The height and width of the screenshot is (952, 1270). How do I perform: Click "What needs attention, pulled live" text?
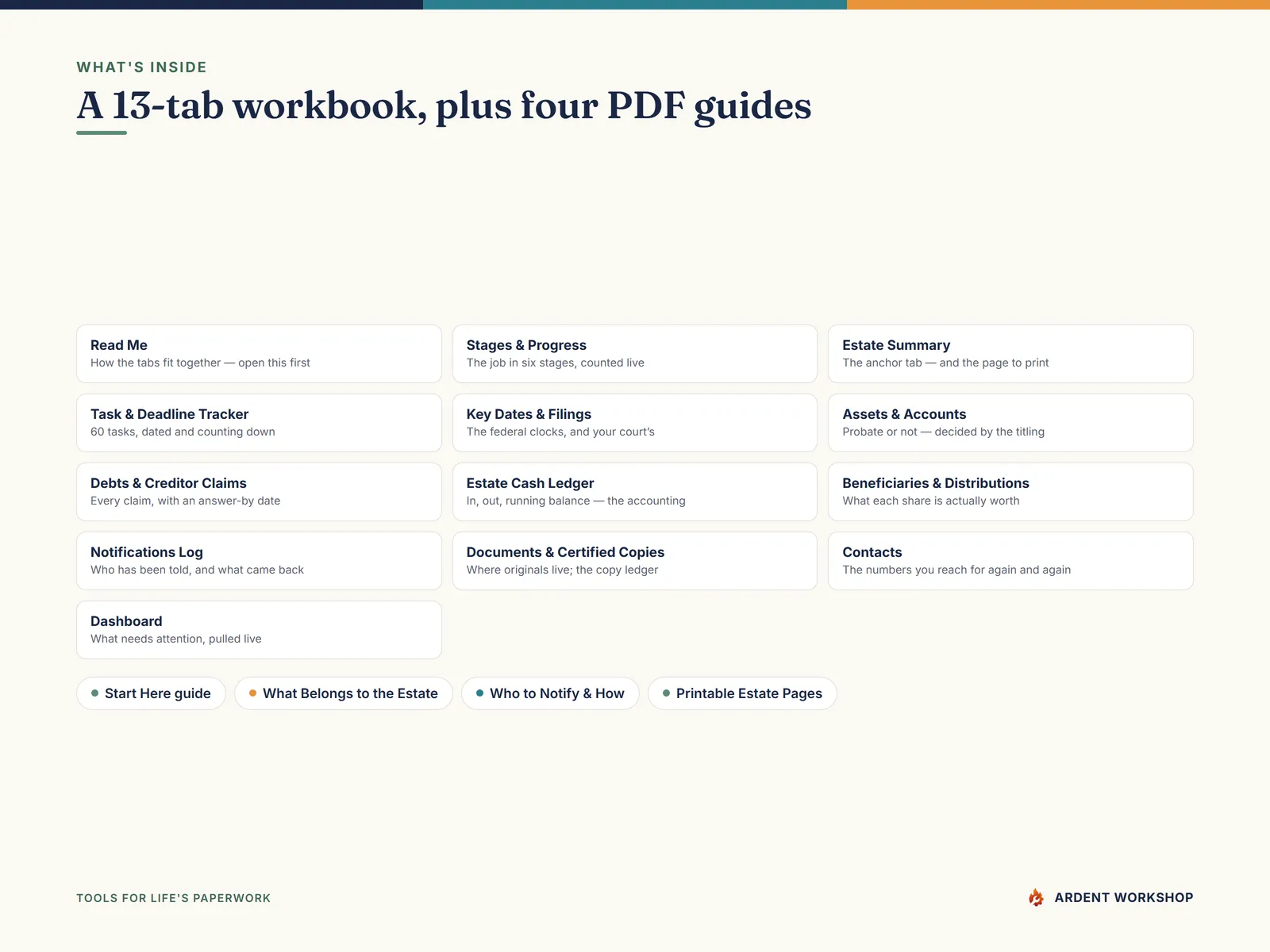tap(175, 639)
